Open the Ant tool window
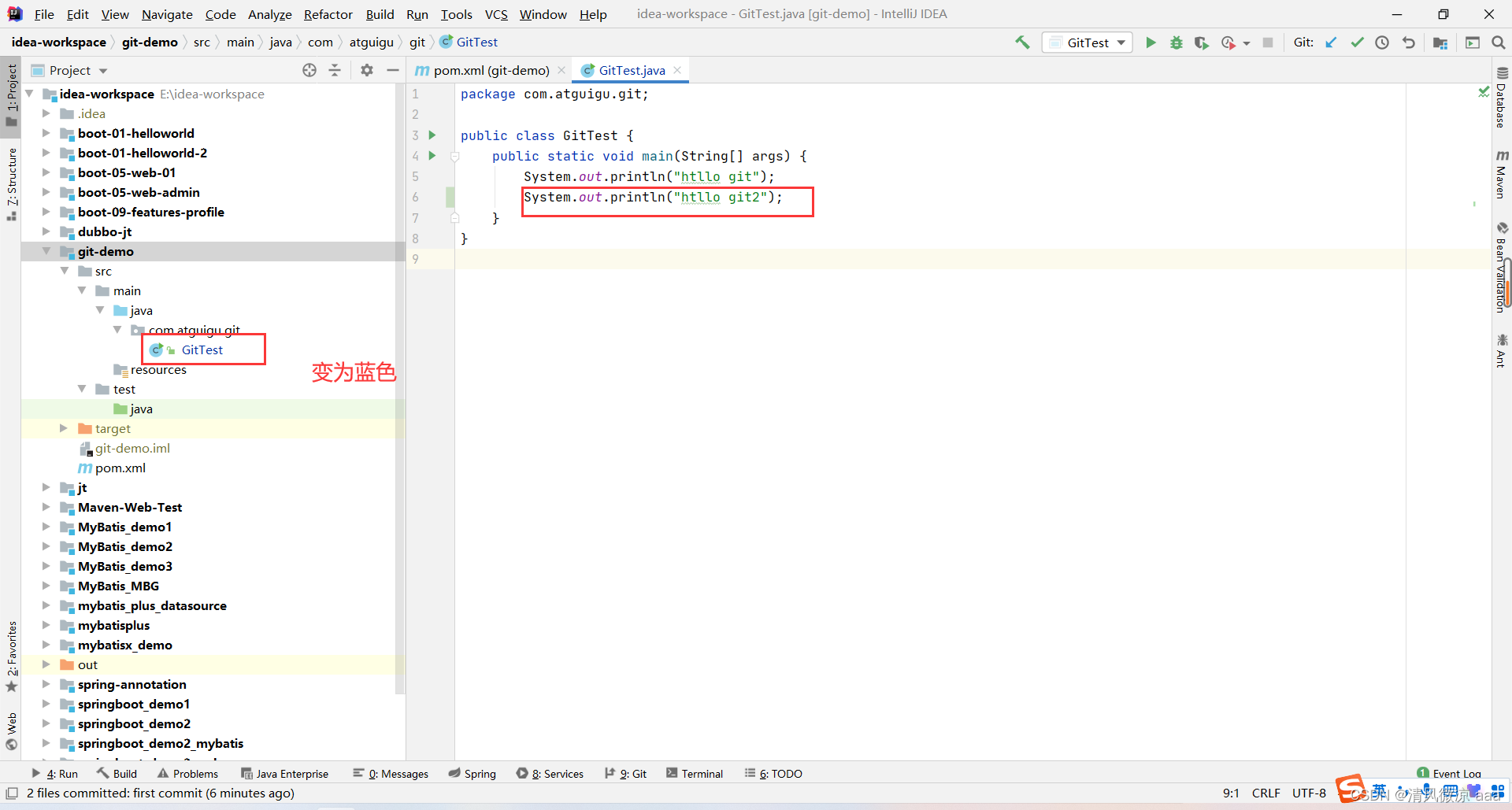The height and width of the screenshot is (810, 1512). (1502, 351)
